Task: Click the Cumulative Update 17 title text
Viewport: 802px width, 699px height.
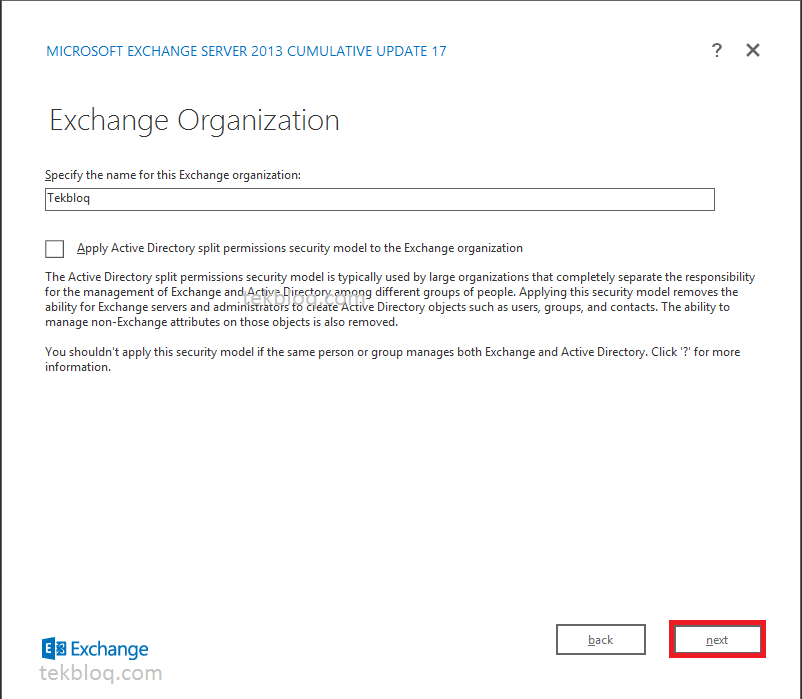Action: [x=246, y=51]
